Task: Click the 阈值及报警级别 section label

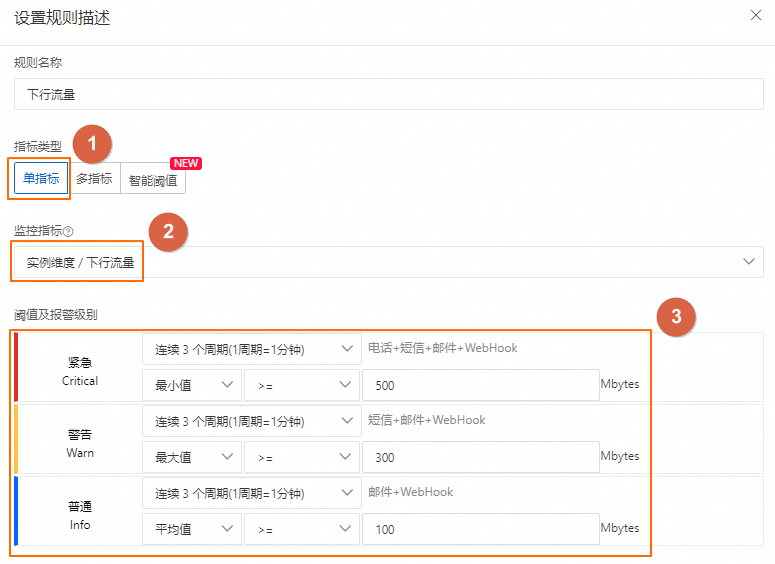Action: click(x=55, y=314)
